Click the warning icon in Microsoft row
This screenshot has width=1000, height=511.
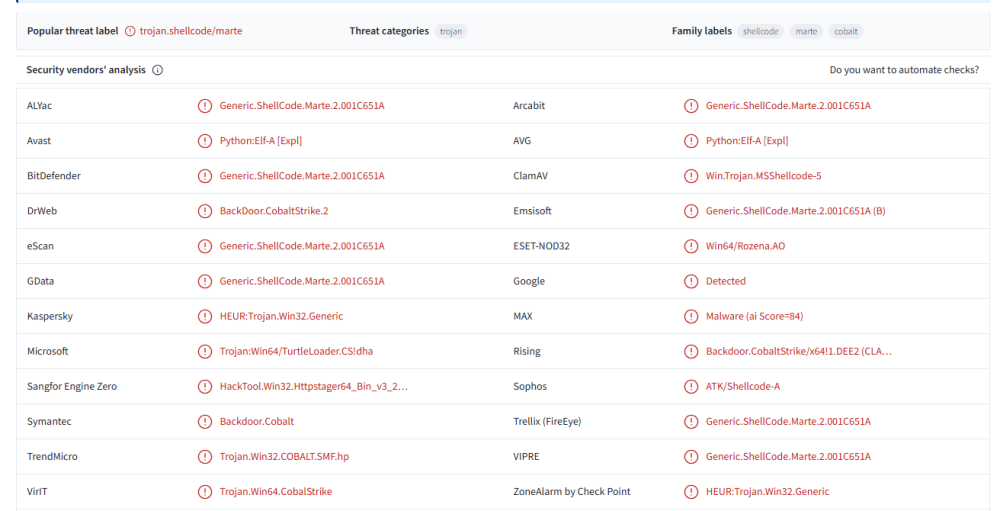click(205, 352)
